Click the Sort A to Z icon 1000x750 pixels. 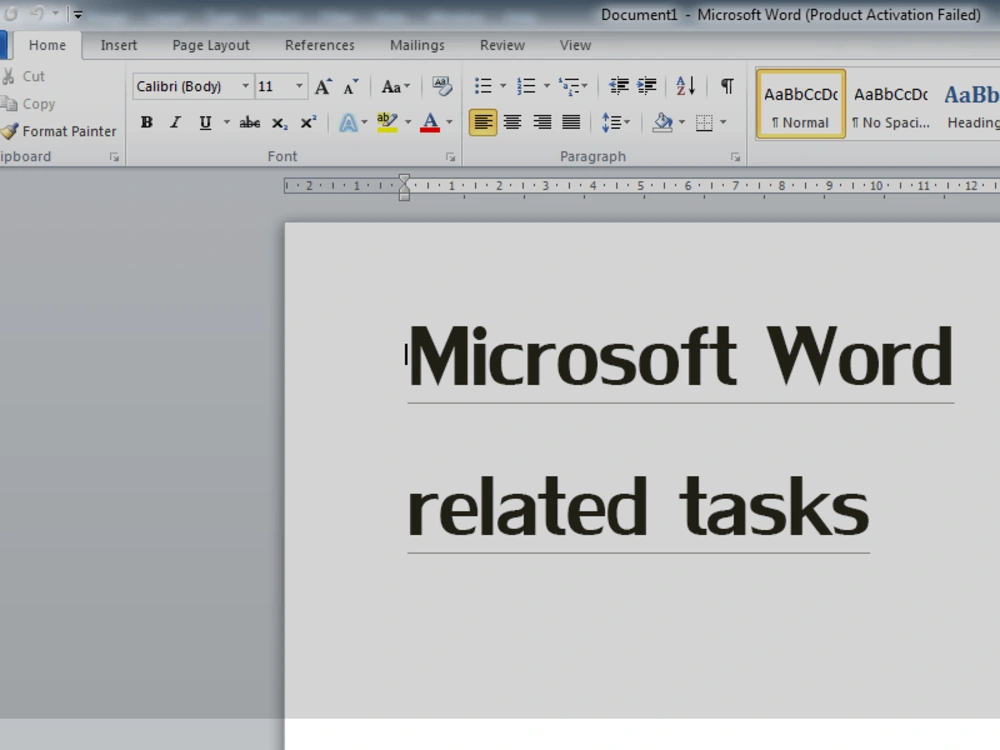point(686,86)
